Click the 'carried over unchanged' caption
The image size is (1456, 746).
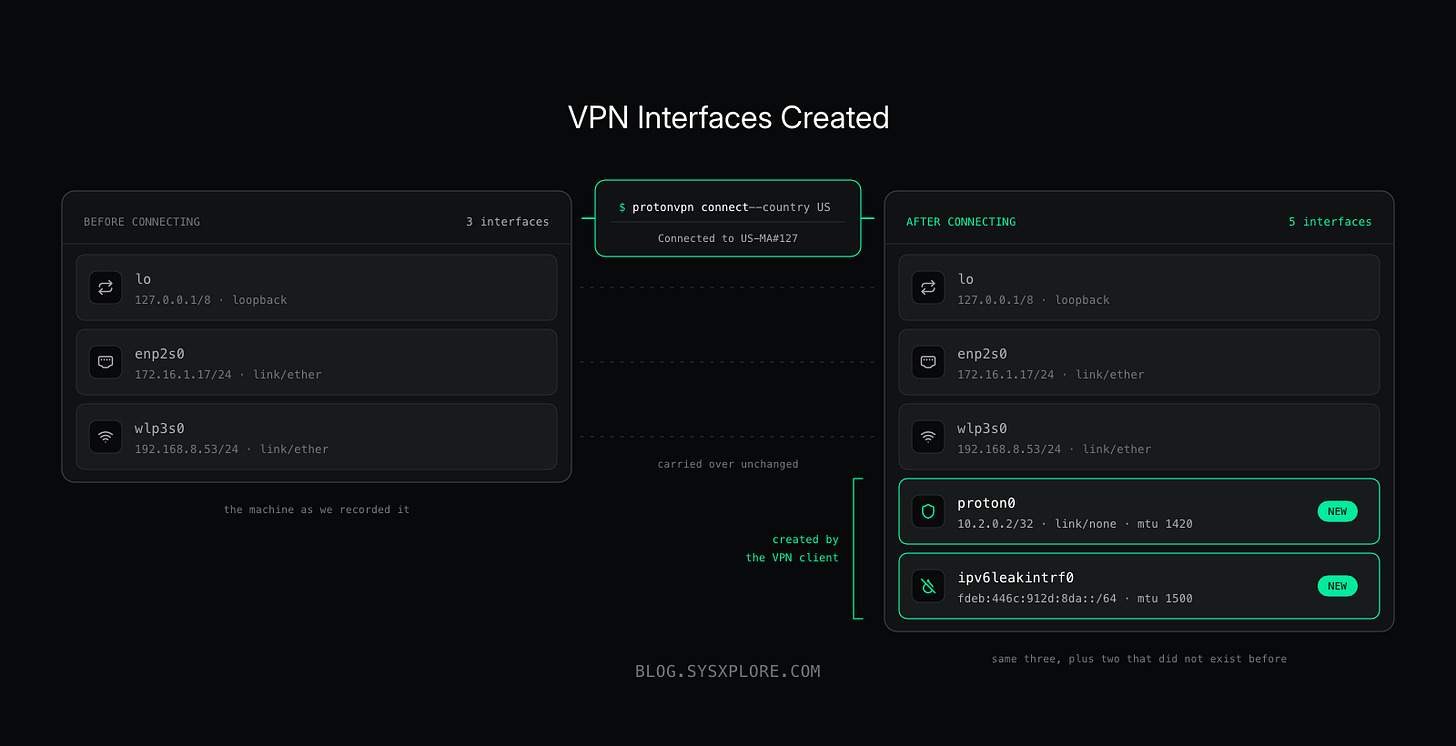click(728, 464)
